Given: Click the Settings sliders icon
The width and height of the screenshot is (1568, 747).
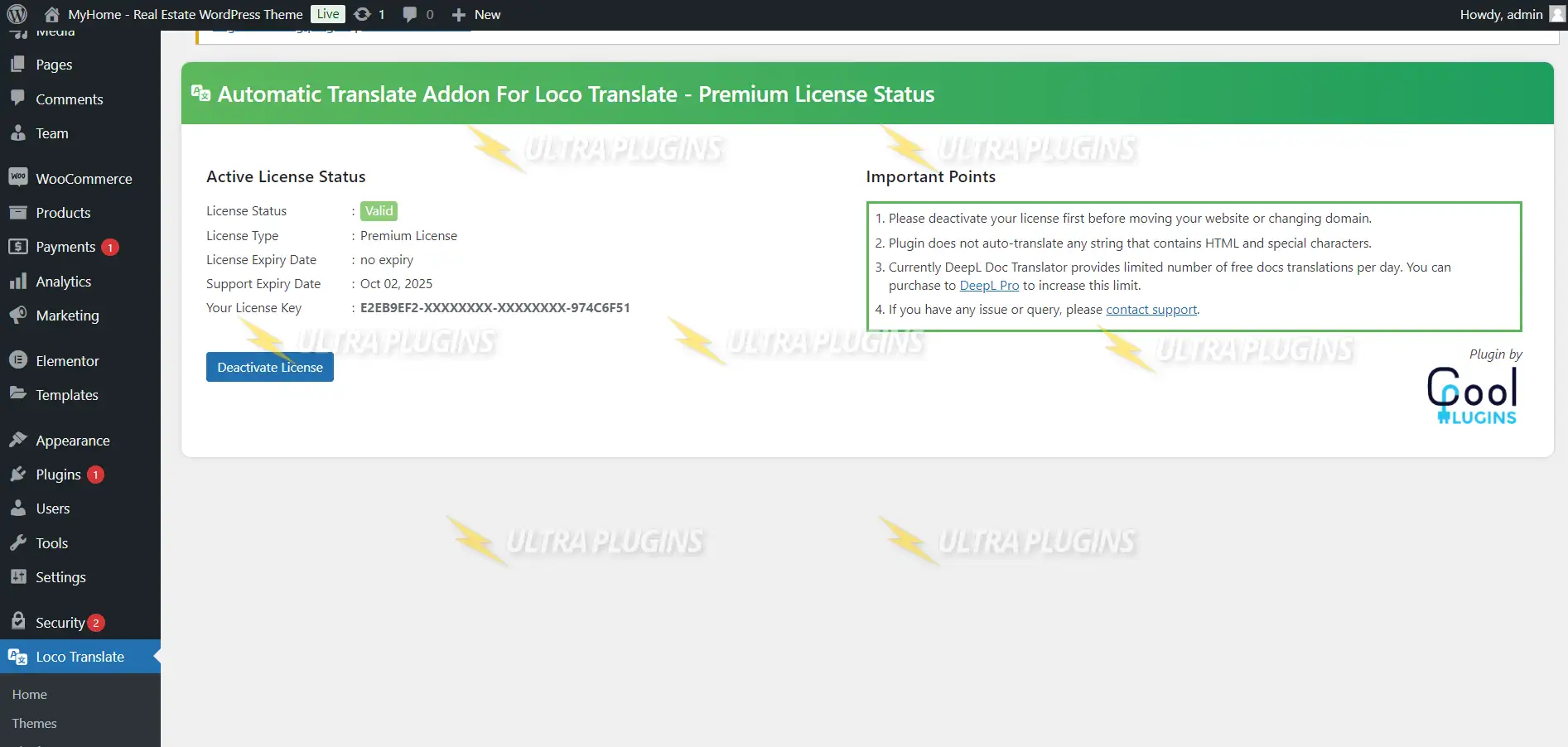Looking at the screenshot, I should pyautogui.click(x=17, y=576).
